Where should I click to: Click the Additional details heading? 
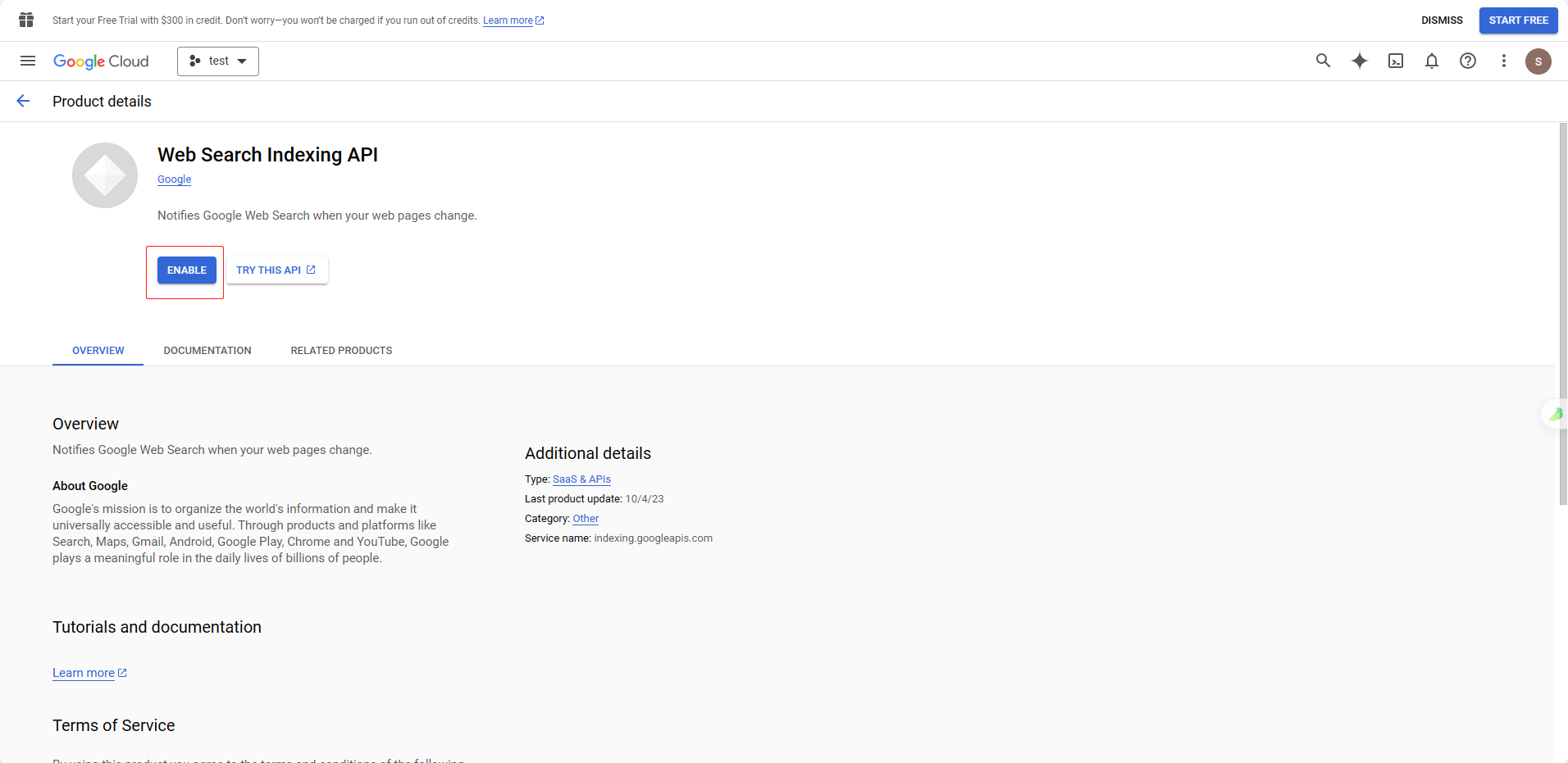point(588,453)
